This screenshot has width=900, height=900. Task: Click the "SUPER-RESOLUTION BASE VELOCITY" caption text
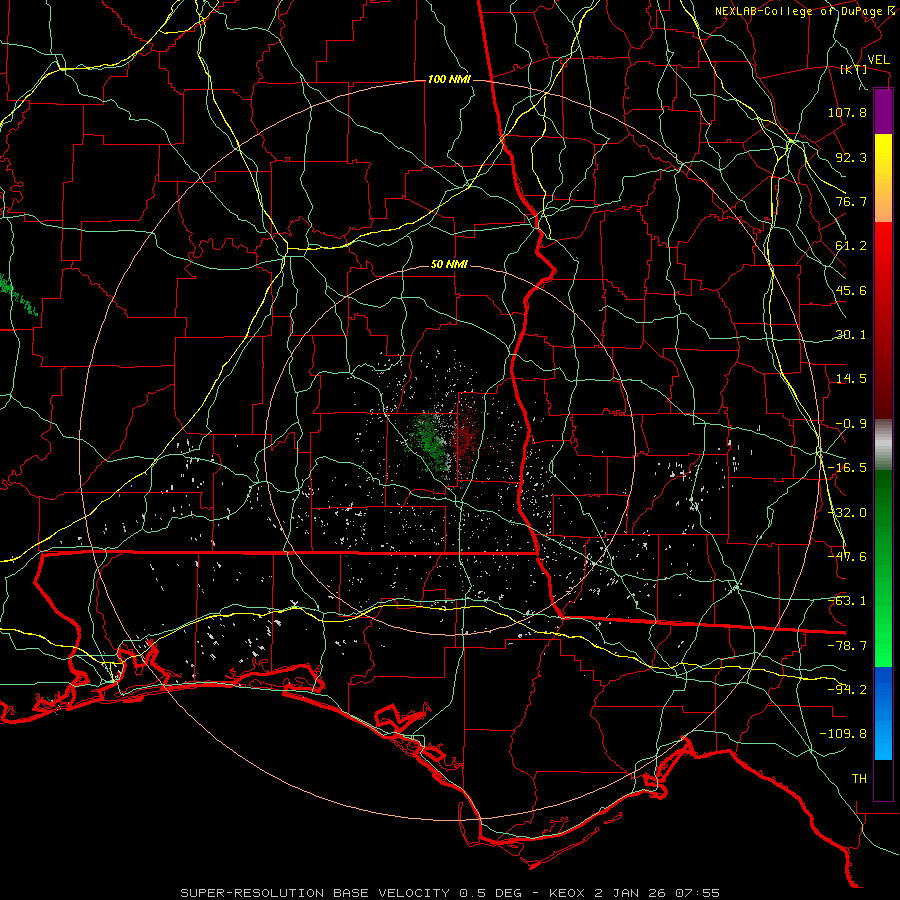pos(315,893)
